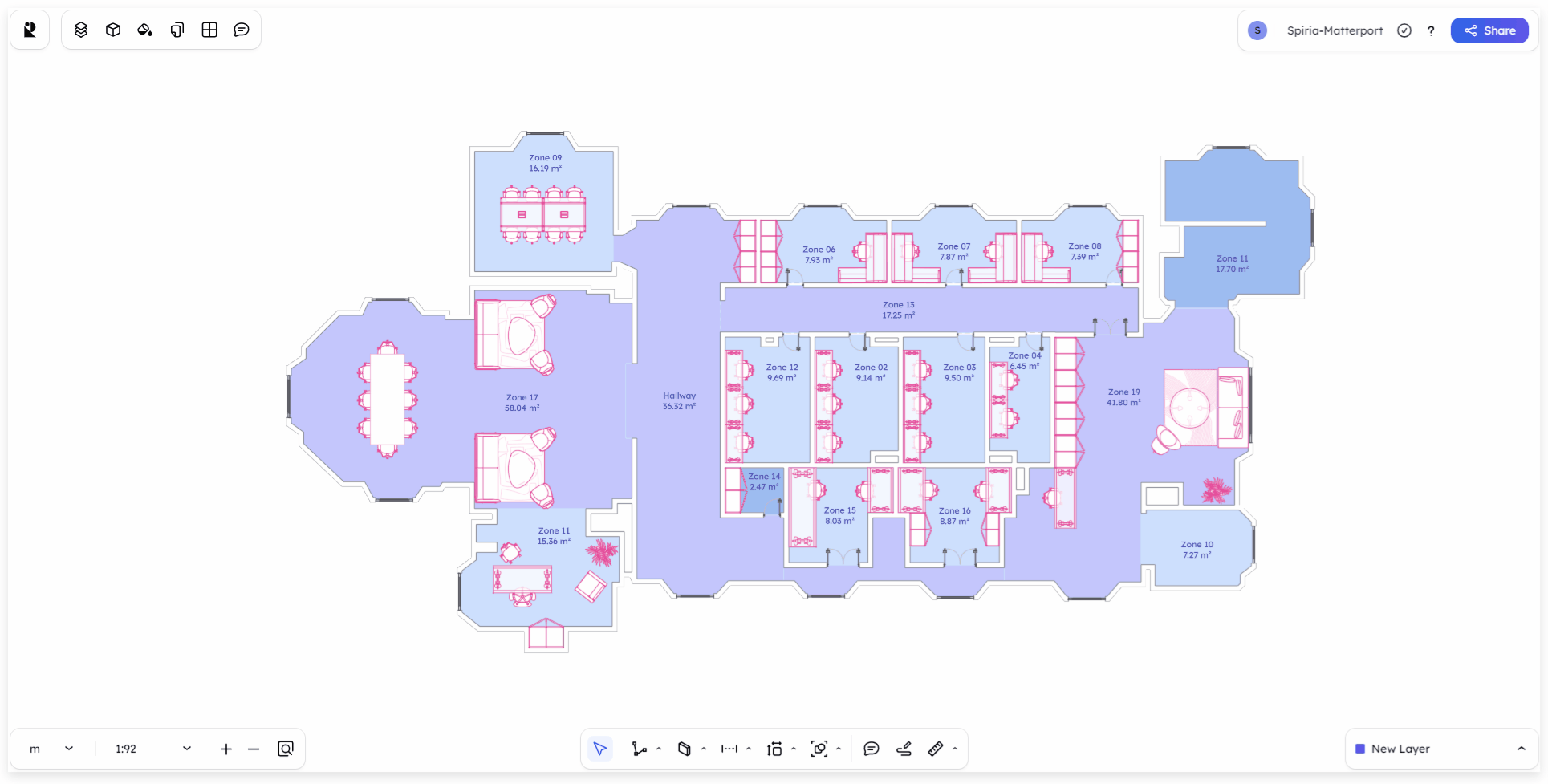Select the Zone 03 9.50 m² label
This screenshot has height=784, width=1548.
[x=960, y=372]
